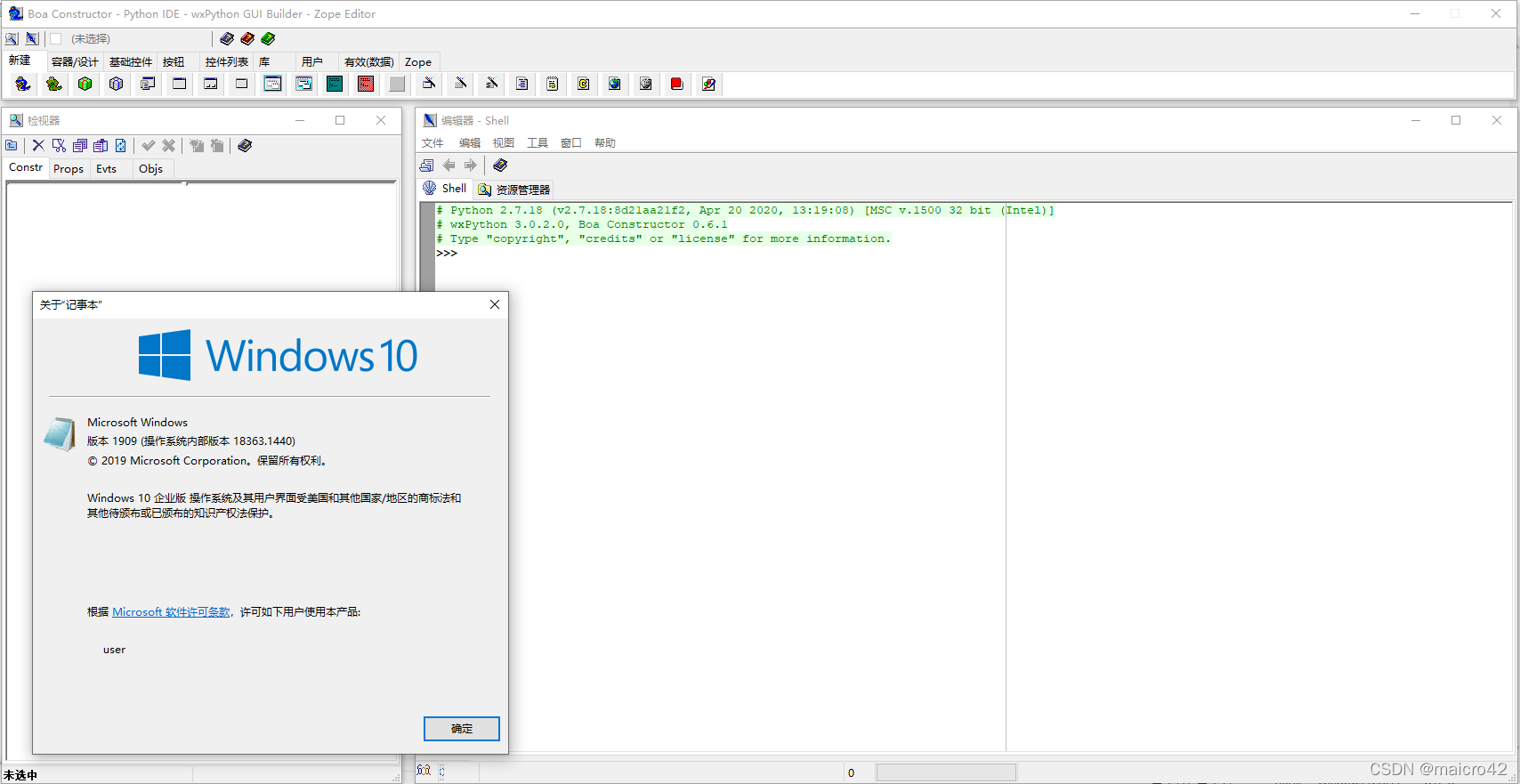Click the Editor back arrow icon
This screenshot has height=784, width=1520.
pos(449,165)
